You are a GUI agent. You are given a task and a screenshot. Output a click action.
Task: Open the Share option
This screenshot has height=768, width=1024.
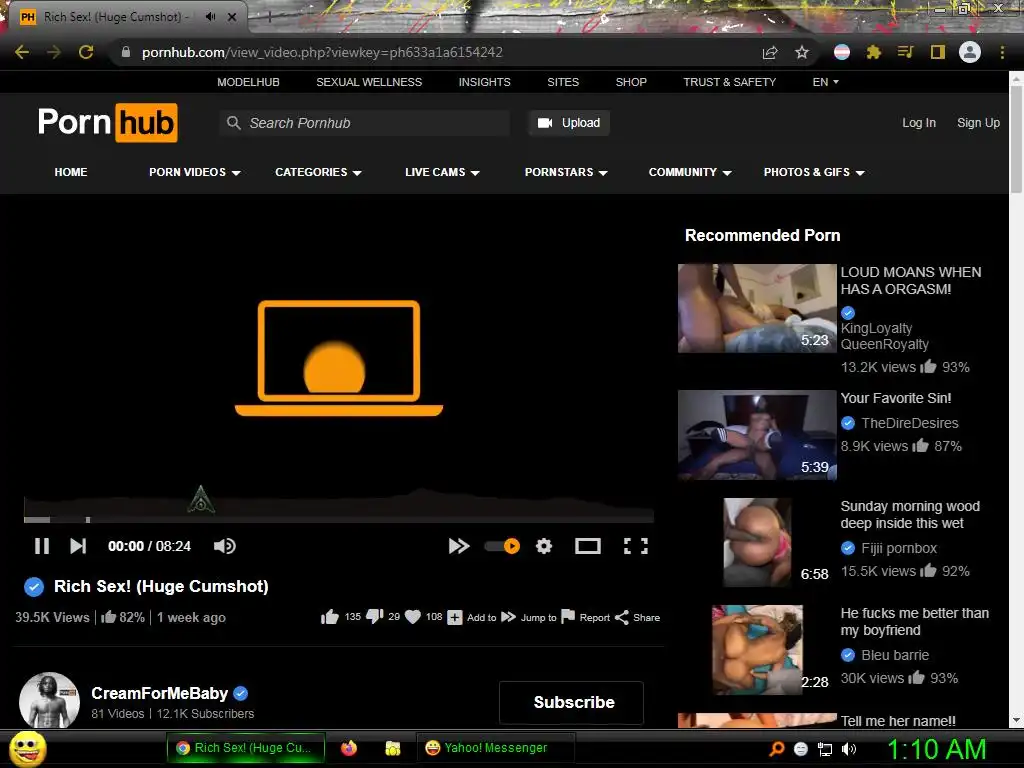coord(637,617)
